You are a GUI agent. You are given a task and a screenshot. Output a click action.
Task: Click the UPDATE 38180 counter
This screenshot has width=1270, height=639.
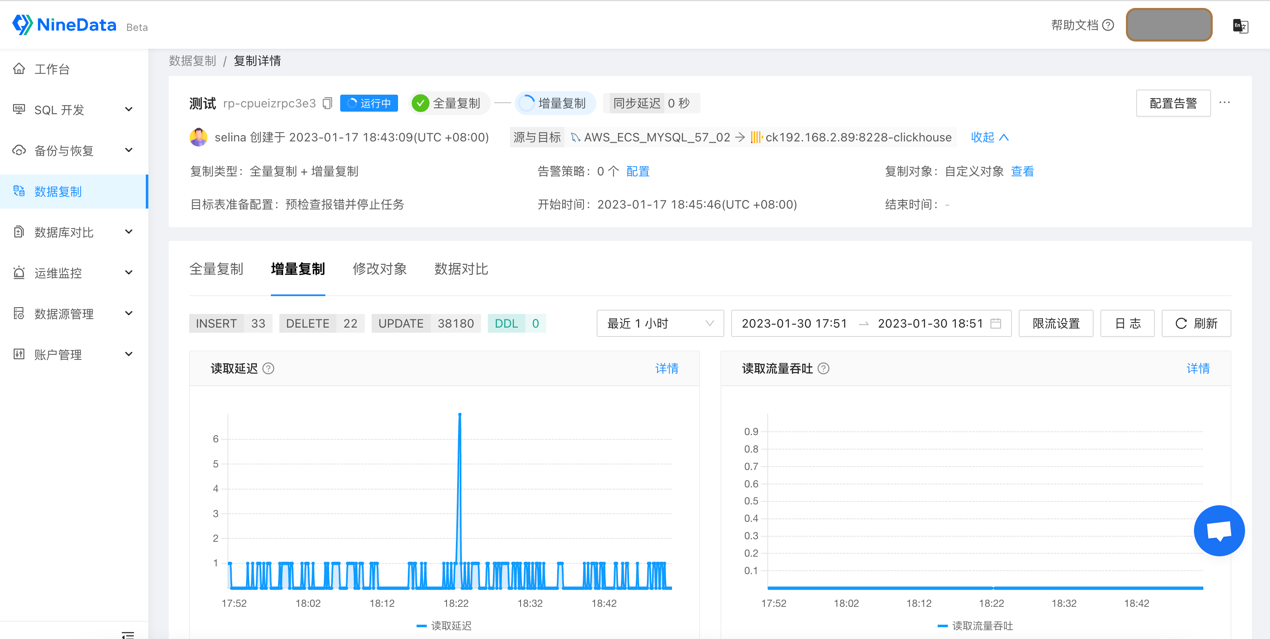point(426,323)
